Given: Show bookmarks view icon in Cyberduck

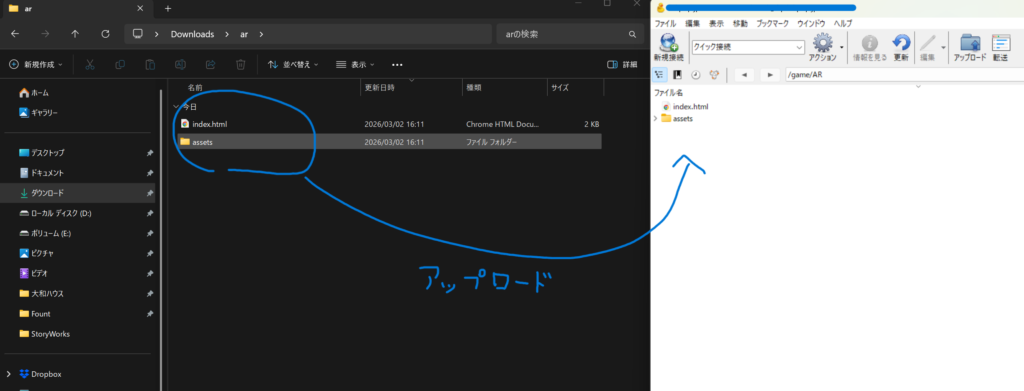Looking at the screenshot, I should pyautogui.click(x=678, y=75).
